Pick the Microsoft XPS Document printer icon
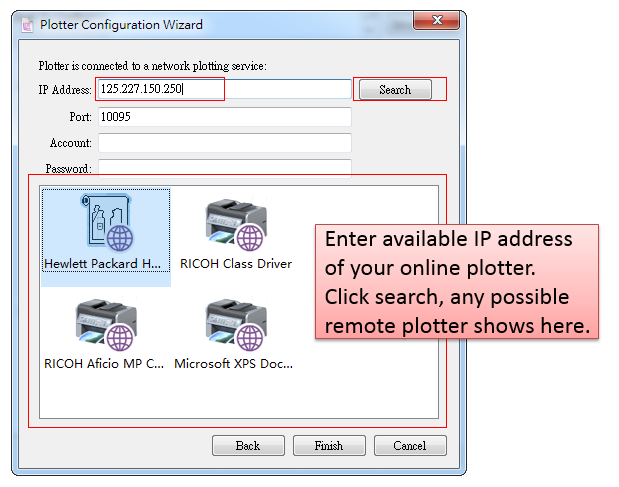Screen dimensions: 619x487 click(x=236, y=324)
